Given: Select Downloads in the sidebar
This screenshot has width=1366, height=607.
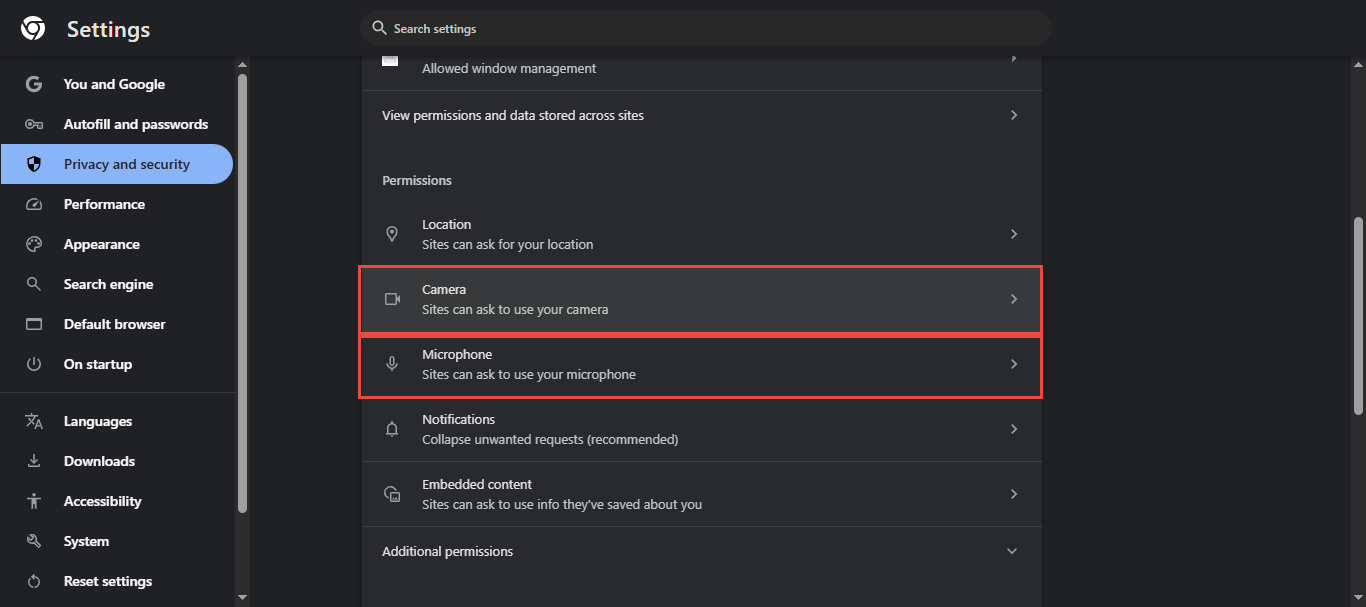Looking at the screenshot, I should tap(99, 461).
